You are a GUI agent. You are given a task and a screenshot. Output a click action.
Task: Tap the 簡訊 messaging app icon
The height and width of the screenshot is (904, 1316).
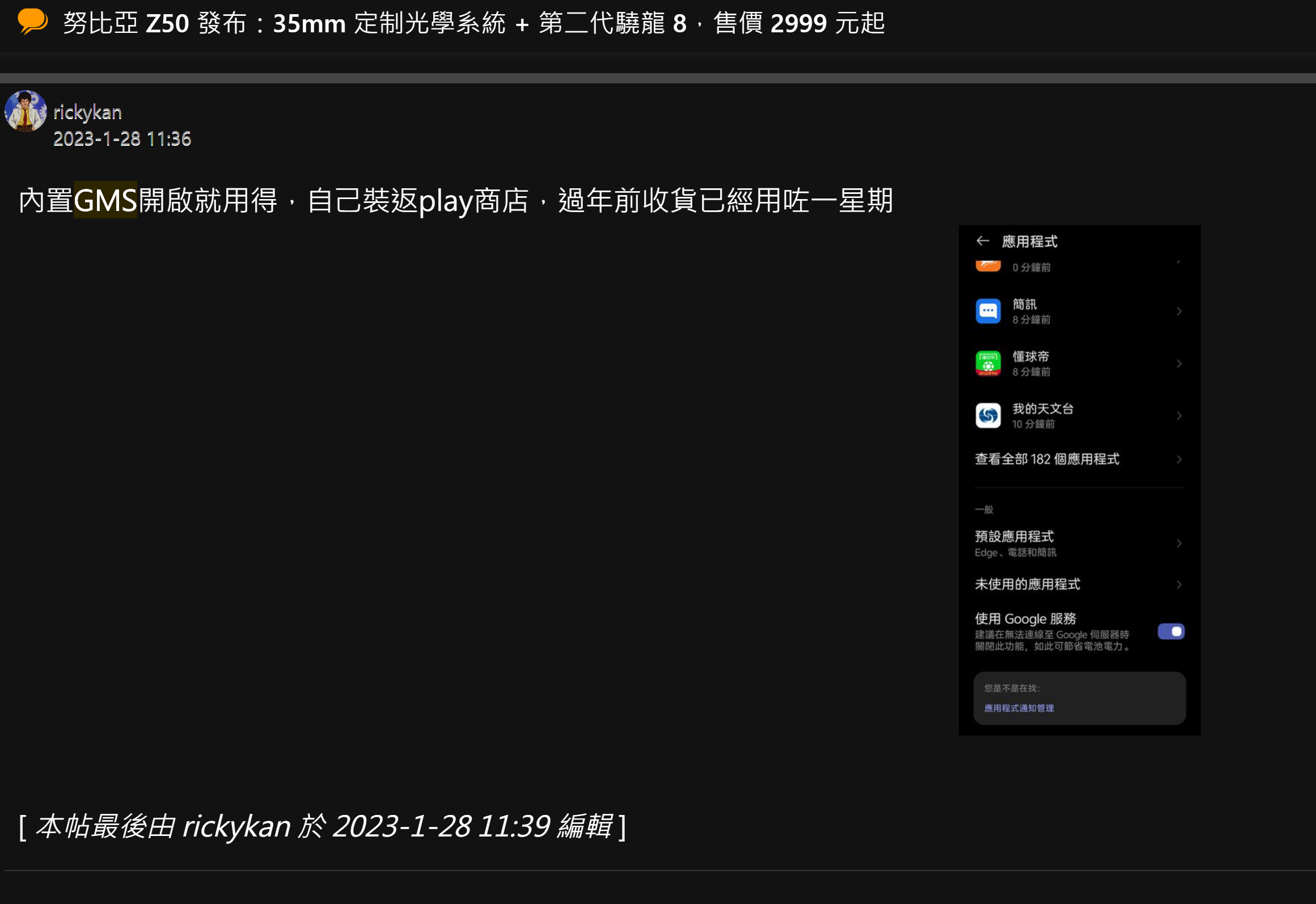point(988,311)
